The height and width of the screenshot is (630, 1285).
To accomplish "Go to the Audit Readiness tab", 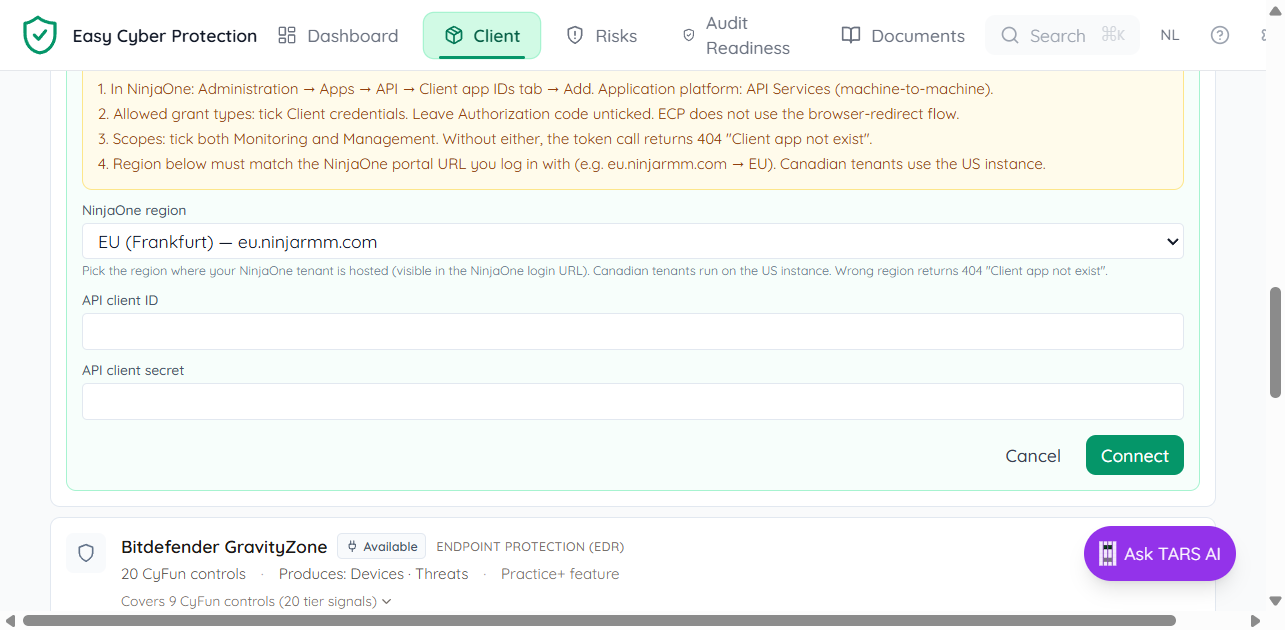I will (736, 36).
